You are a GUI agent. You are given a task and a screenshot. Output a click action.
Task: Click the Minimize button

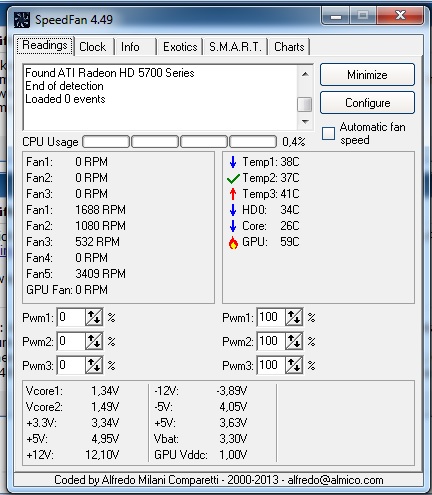pos(367,75)
